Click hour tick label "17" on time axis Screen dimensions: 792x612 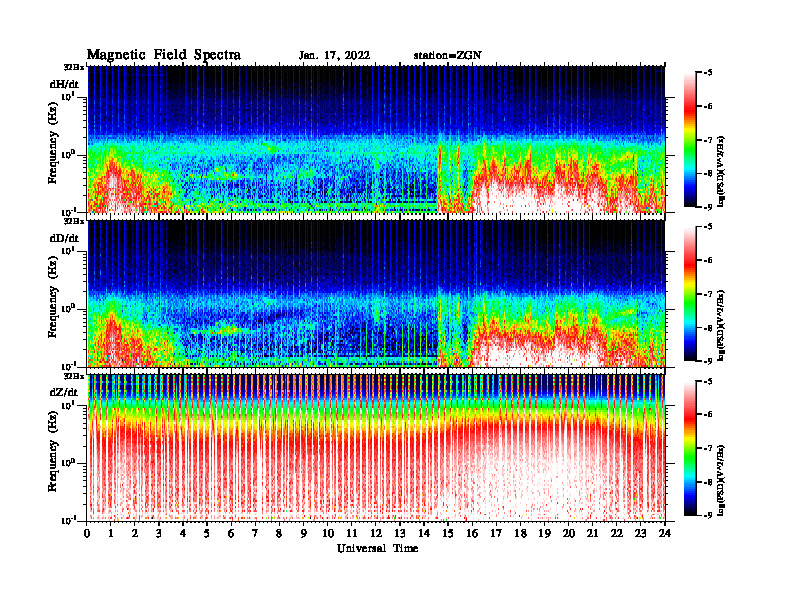click(496, 534)
